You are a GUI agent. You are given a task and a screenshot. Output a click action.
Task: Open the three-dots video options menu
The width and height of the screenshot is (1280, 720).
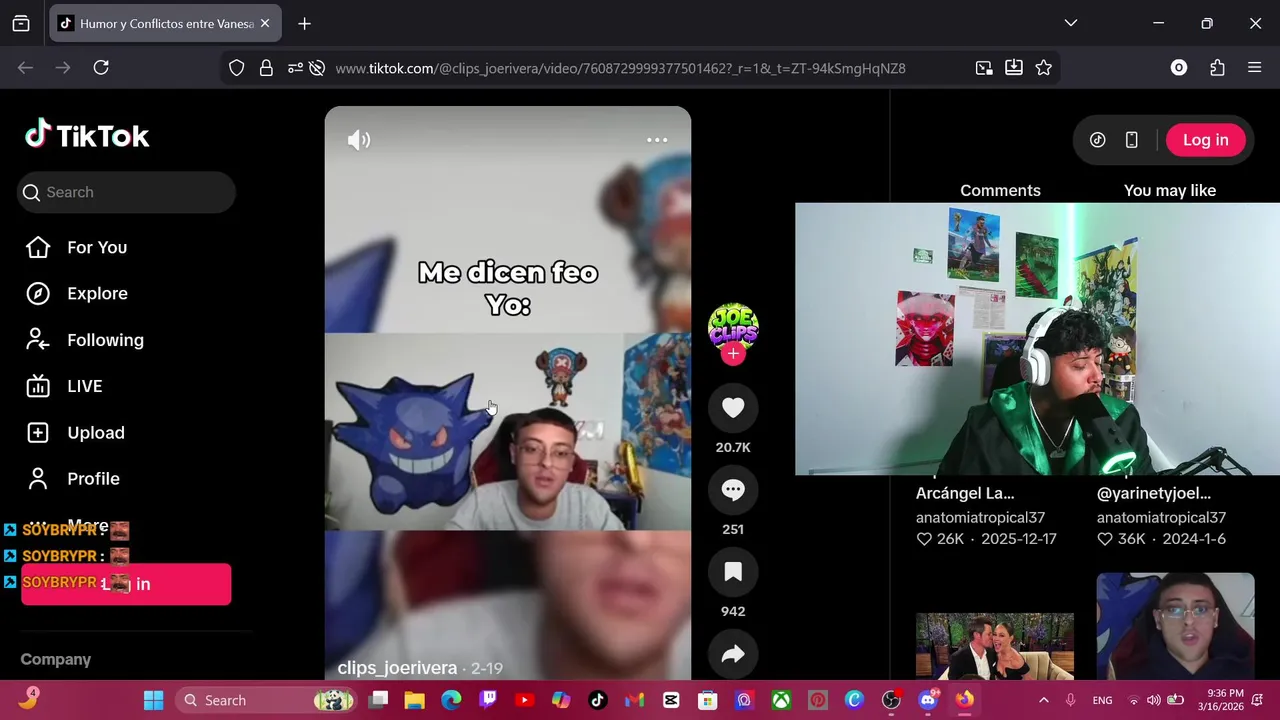[x=657, y=140]
